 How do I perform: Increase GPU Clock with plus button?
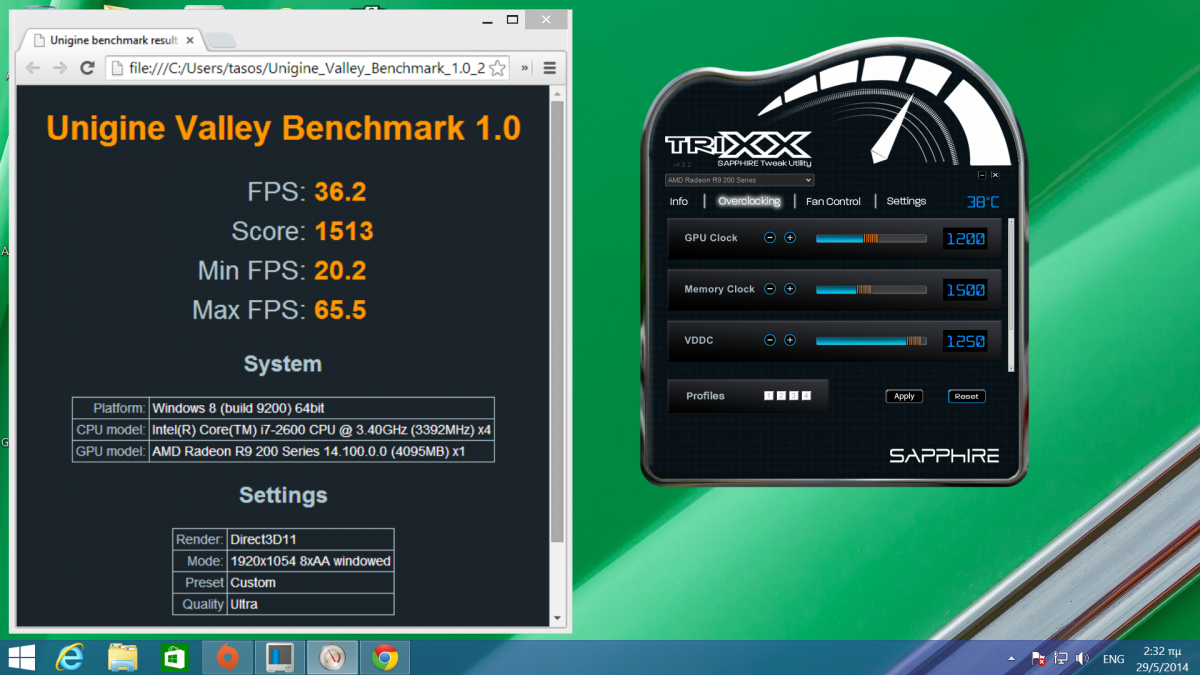[x=789, y=238]
